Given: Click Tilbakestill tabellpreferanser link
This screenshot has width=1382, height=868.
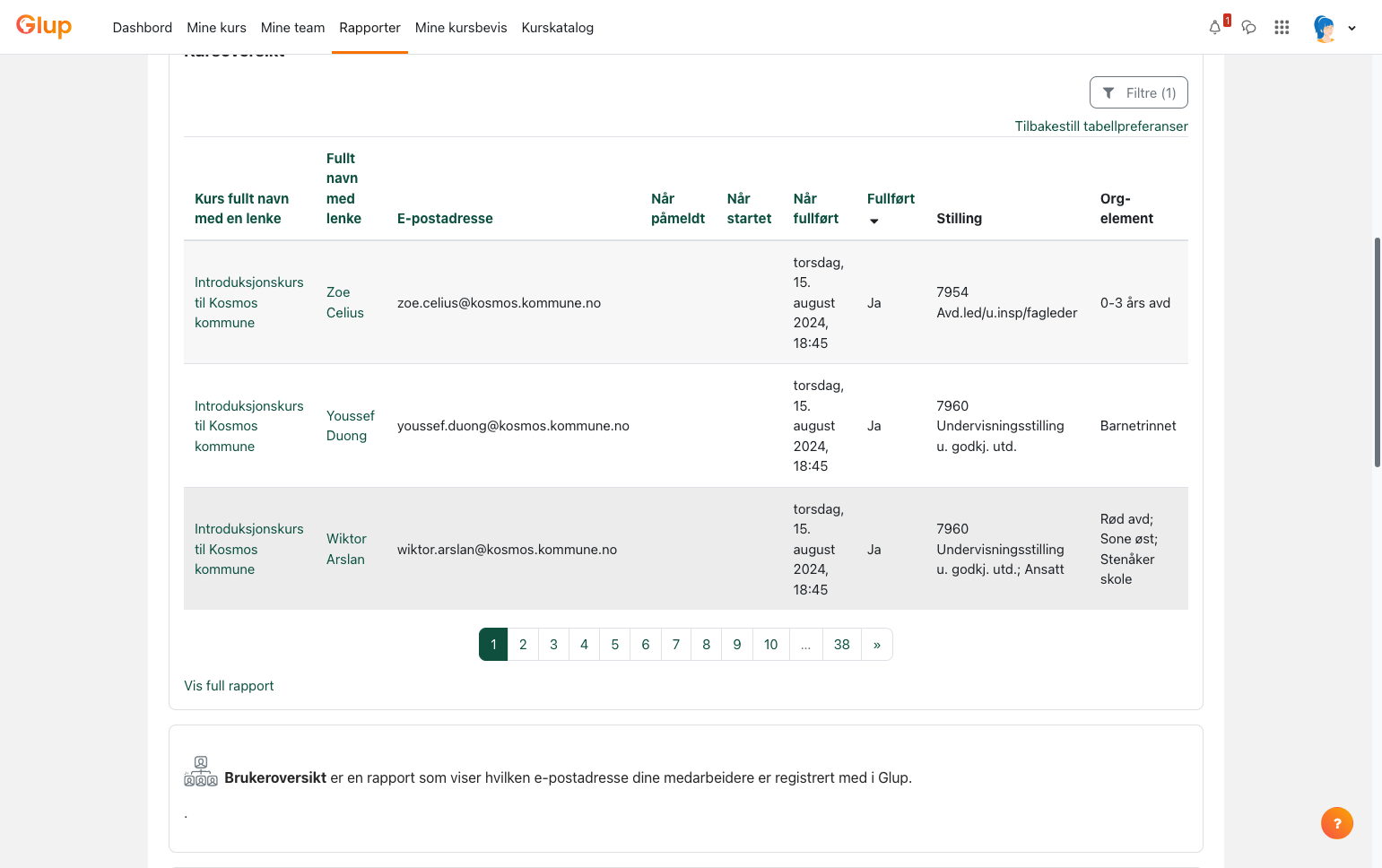Looking at the screenshot, I should 1101,126.
